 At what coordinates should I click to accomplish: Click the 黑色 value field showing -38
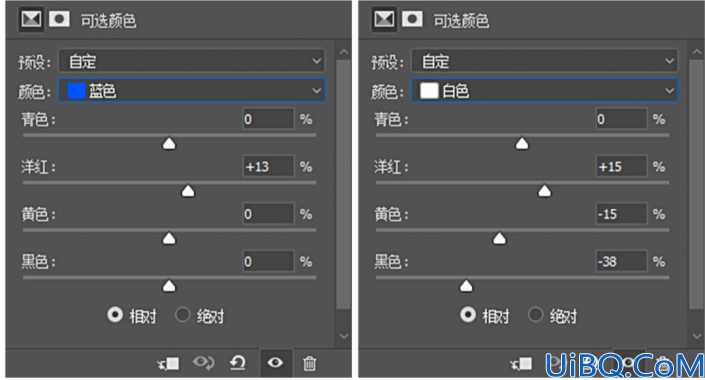621,261
